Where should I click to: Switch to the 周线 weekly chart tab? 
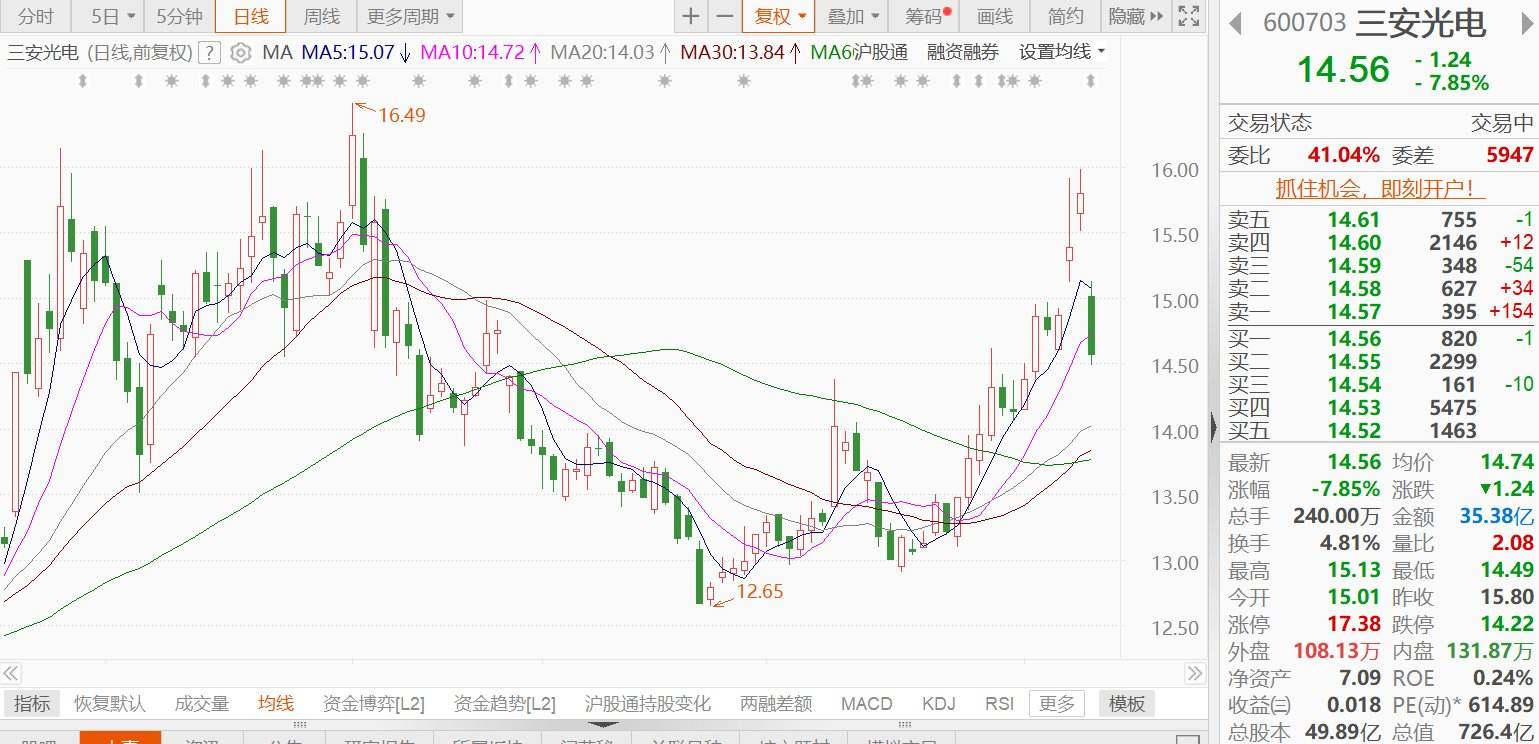point(321,16)
